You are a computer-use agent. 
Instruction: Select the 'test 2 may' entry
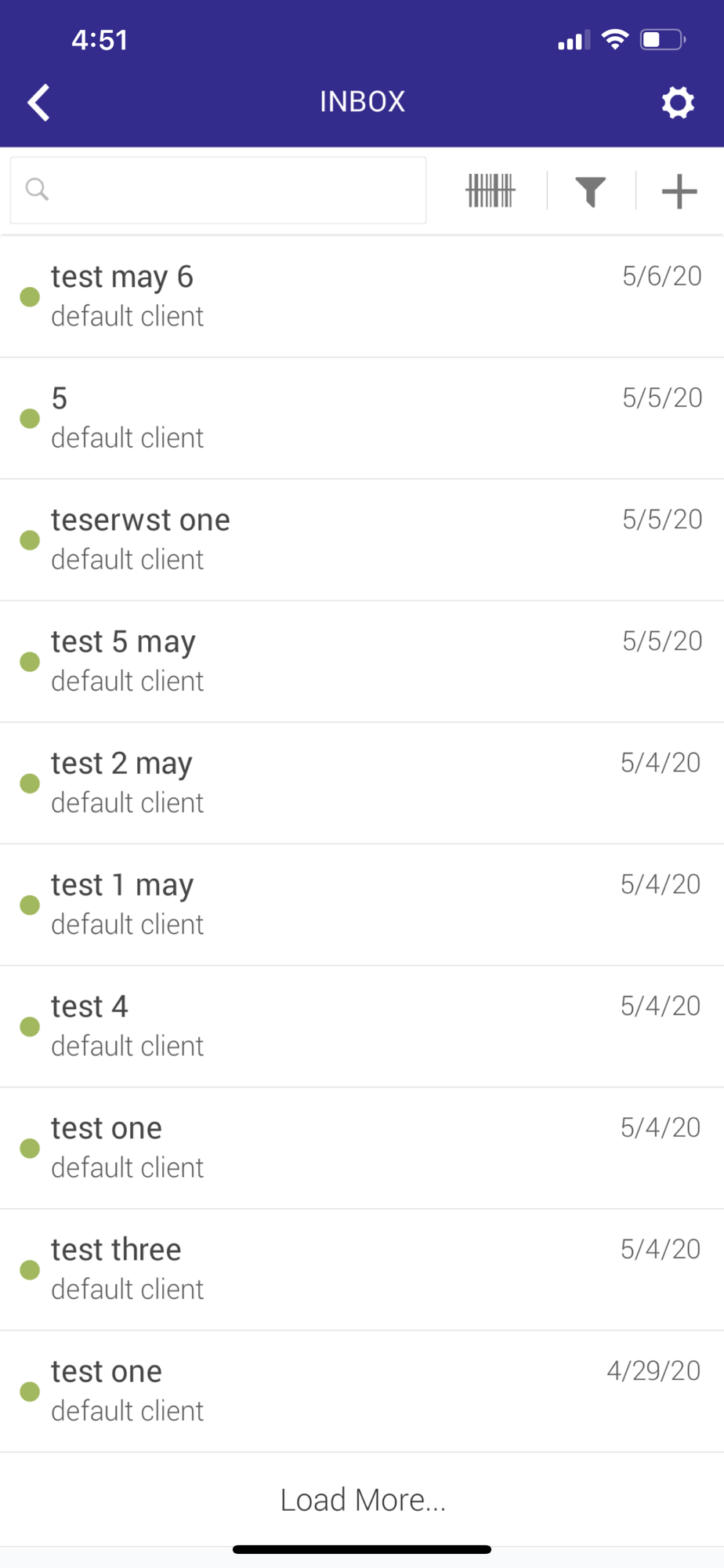pos(362,783)
